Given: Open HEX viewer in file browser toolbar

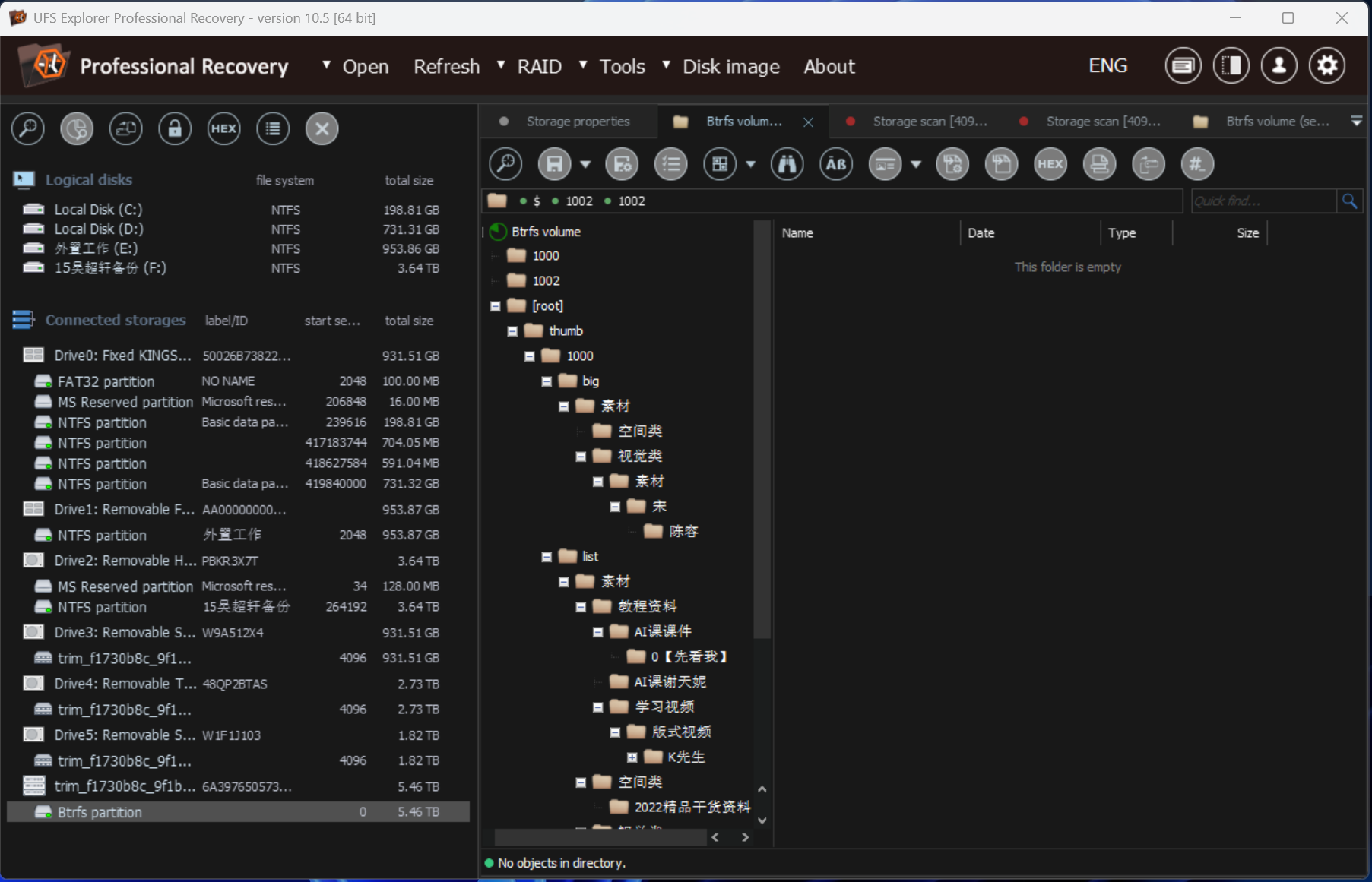Looking at the screenshot, I should click(1050, 164).
